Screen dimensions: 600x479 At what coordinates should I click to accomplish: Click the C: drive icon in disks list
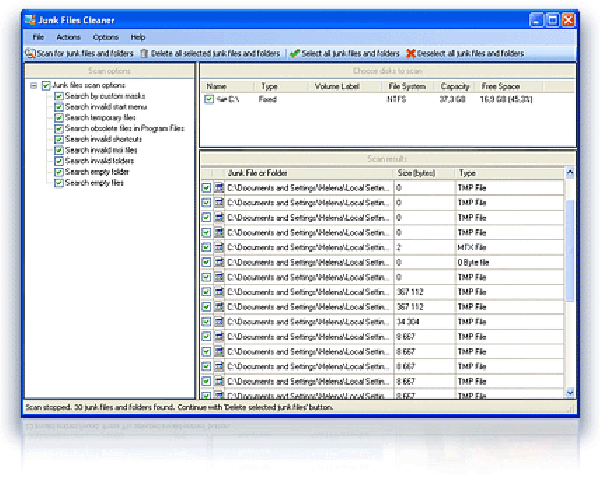pos(224,100)
